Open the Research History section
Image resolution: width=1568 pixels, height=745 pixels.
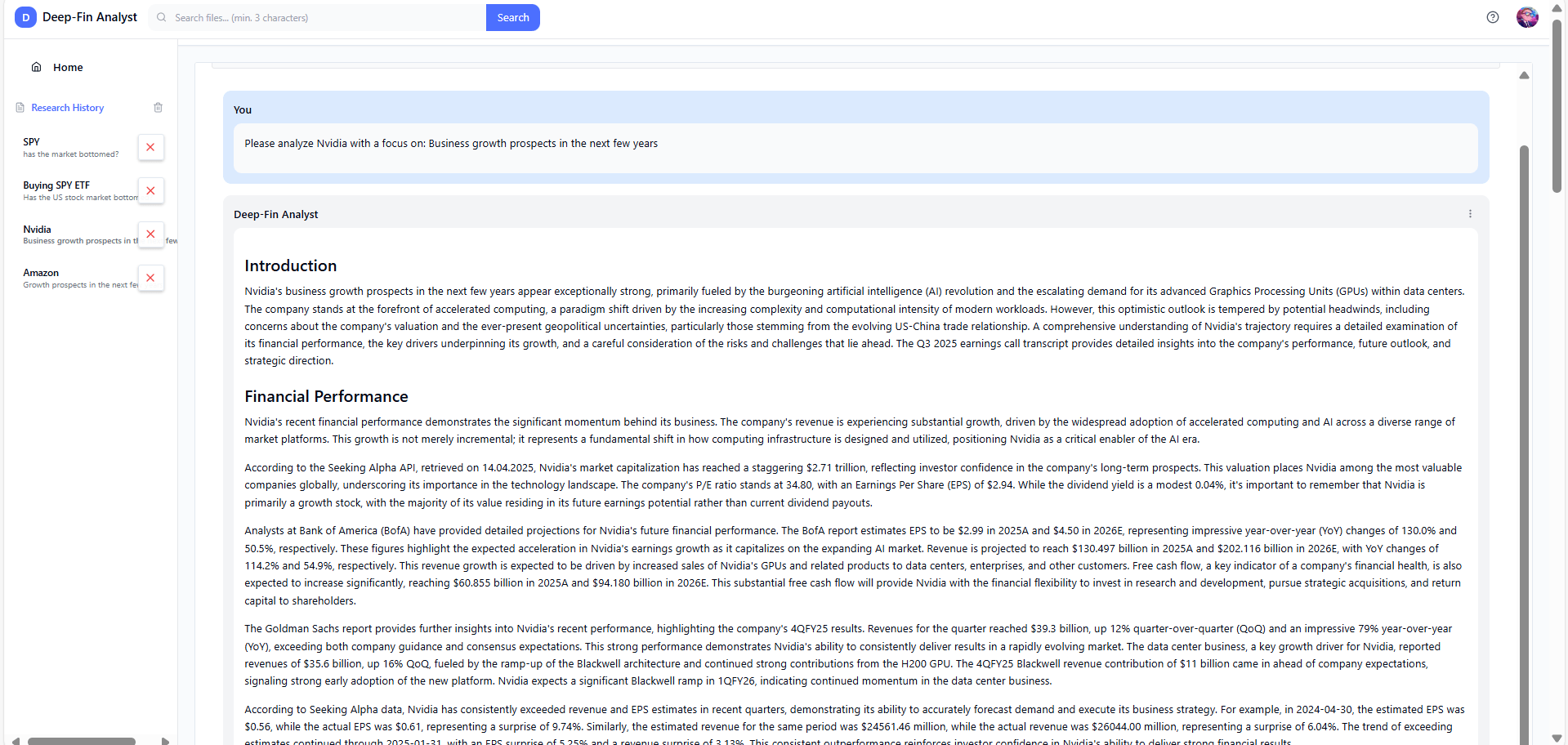click(68, 108)
